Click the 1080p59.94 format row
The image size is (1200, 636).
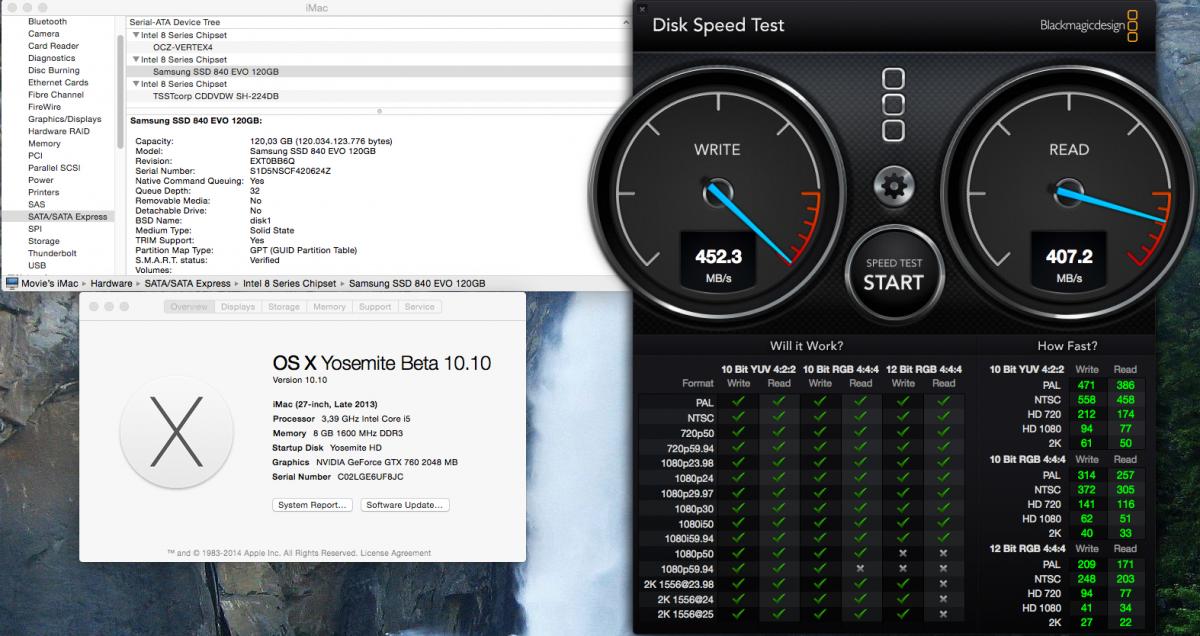pos(800,569)
